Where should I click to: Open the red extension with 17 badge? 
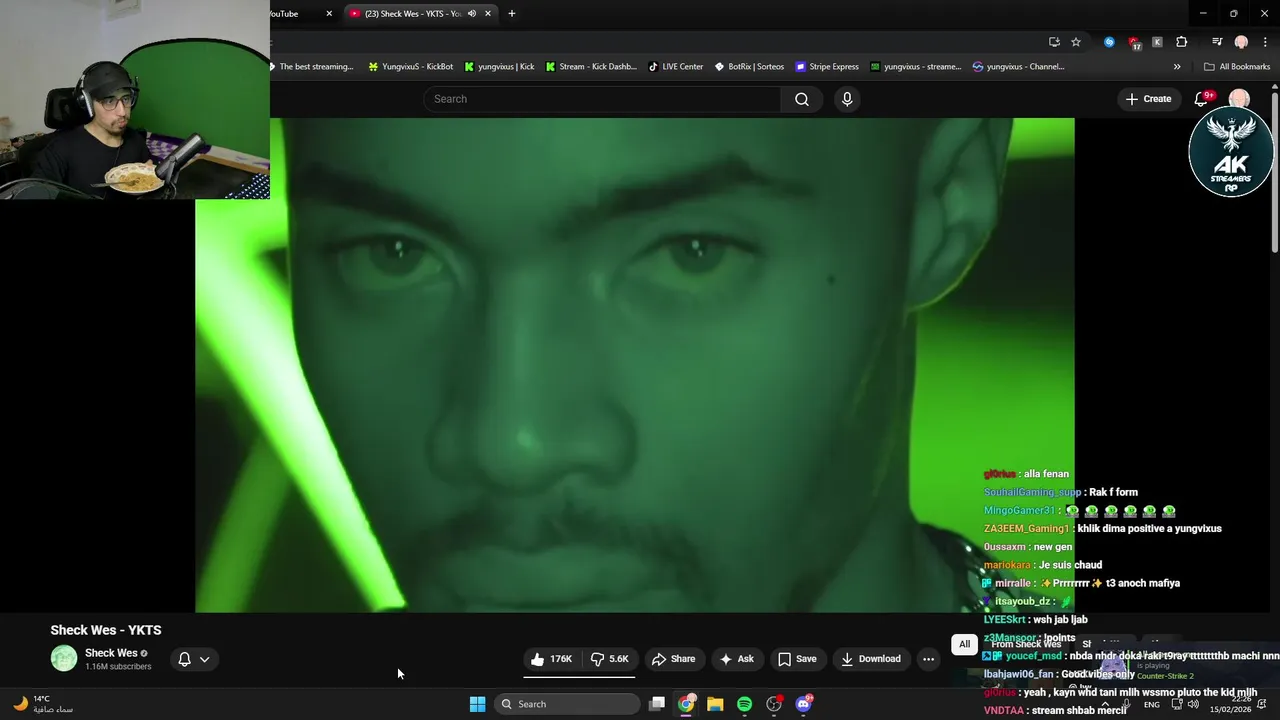1134,42
